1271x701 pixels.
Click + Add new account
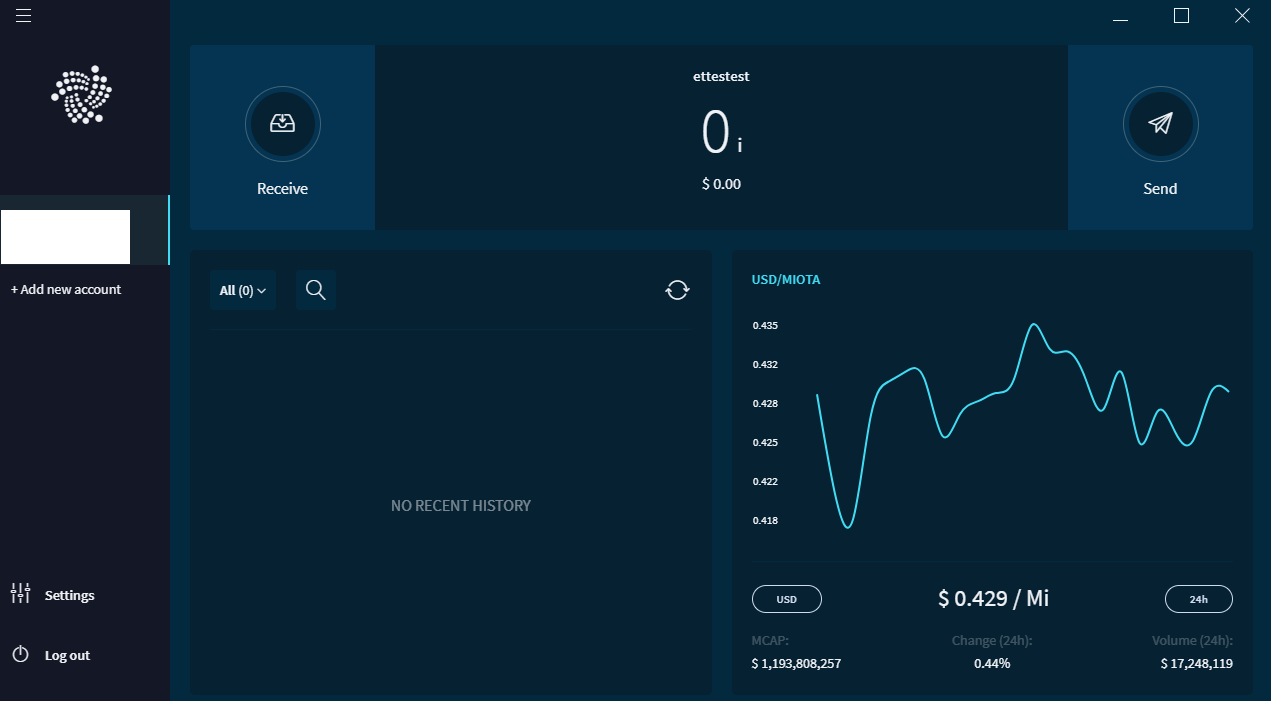(66, 289)
